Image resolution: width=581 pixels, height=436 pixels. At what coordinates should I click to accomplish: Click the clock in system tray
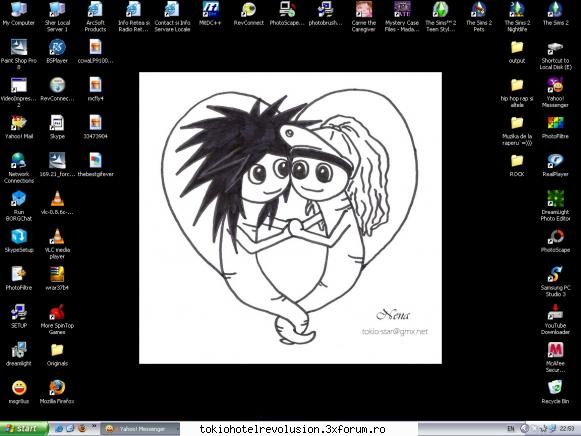point(567,429)
